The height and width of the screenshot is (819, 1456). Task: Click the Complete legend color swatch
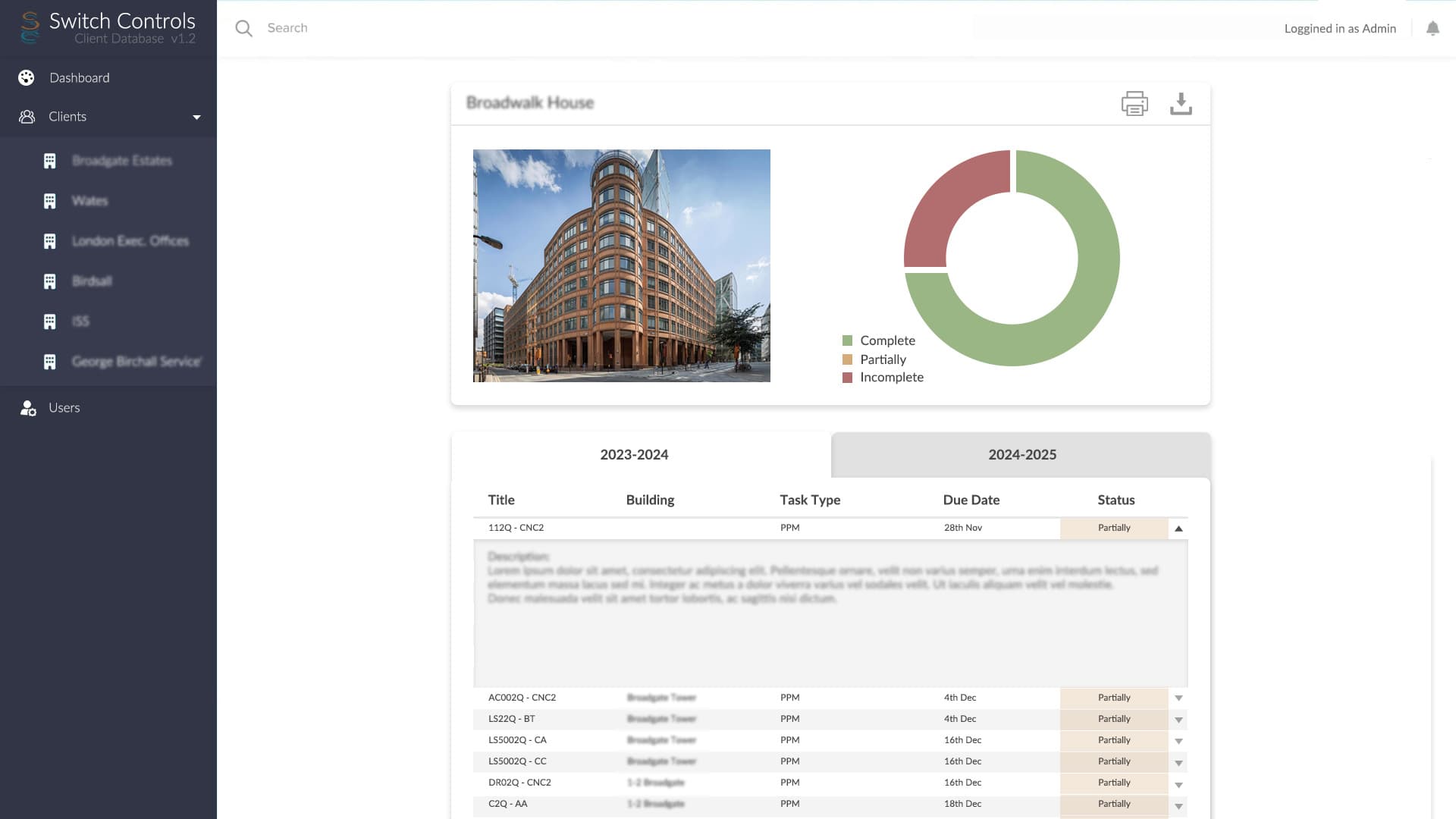[x=847, y=341]
